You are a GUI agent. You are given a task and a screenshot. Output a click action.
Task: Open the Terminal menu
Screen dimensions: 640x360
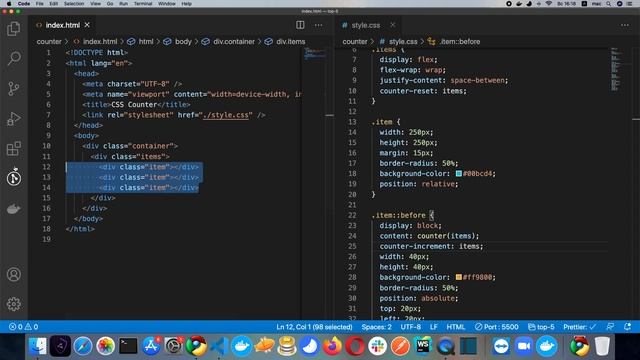click(143, 4)
